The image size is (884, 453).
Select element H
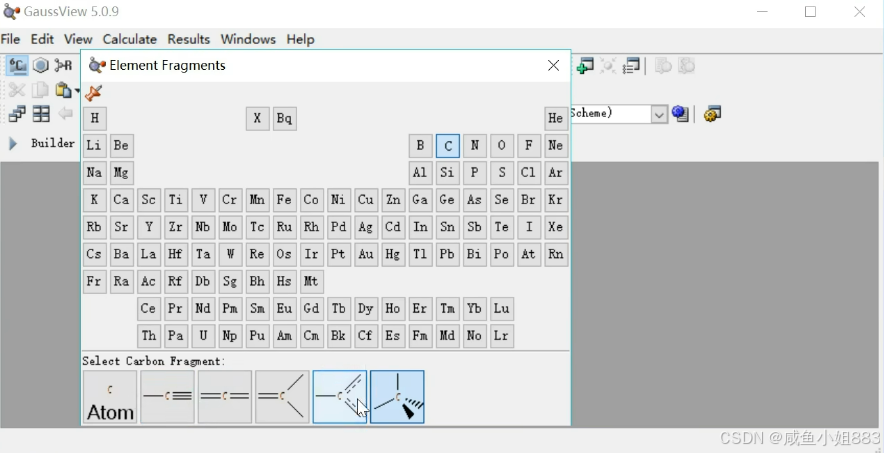click(x=95, y=118)
